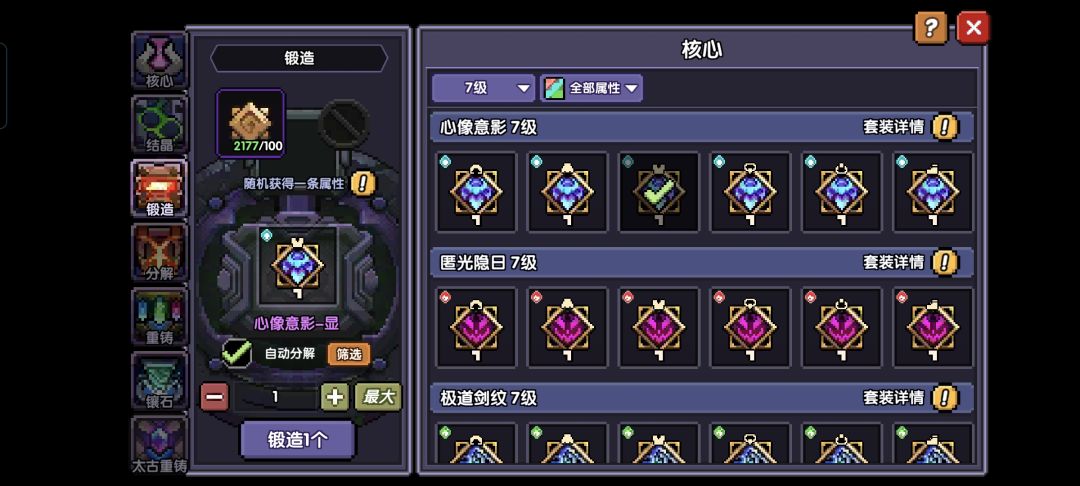This screenshot has width=1080, height=486.
Task: Deselect the checked 心像意影 core item
Action: (658, 192)
